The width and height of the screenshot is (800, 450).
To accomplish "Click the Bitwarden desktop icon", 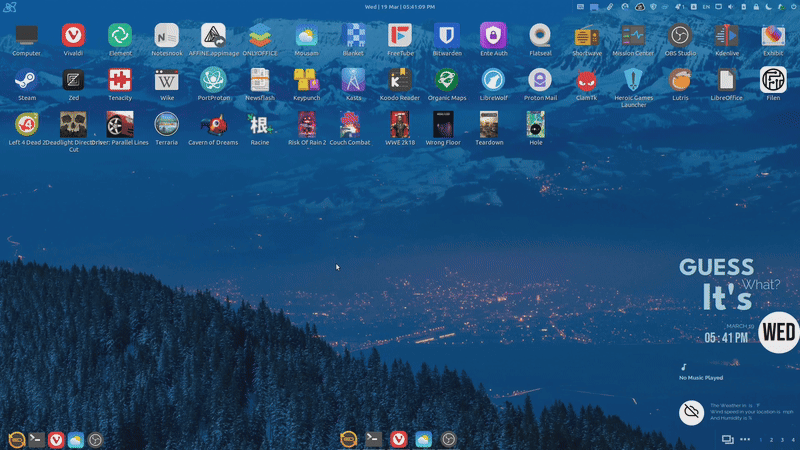I will (x=446, y=36).
